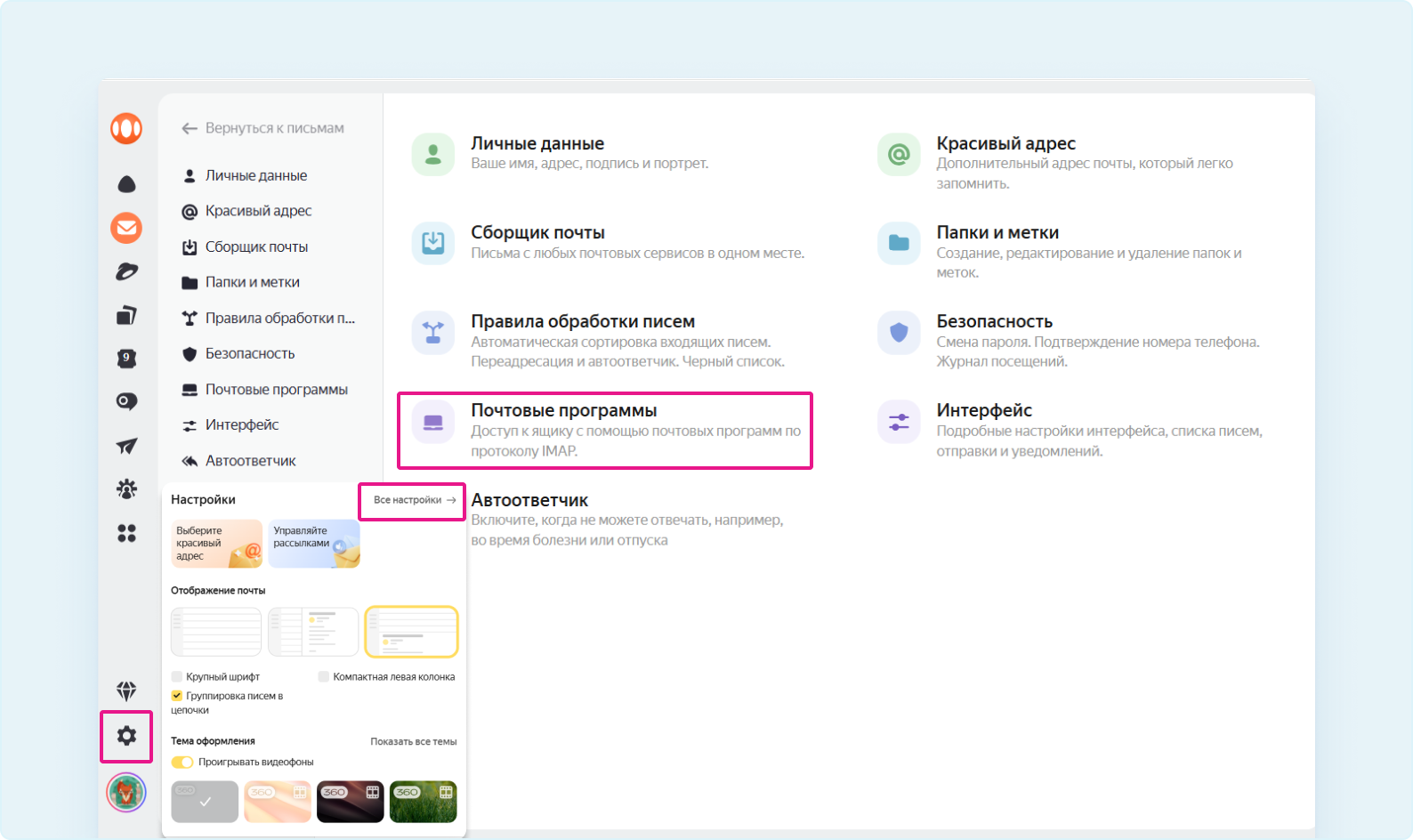Go back via Вернуться к письмам
The width and height of the screenshot is (1413, 840).
point(263,128)
